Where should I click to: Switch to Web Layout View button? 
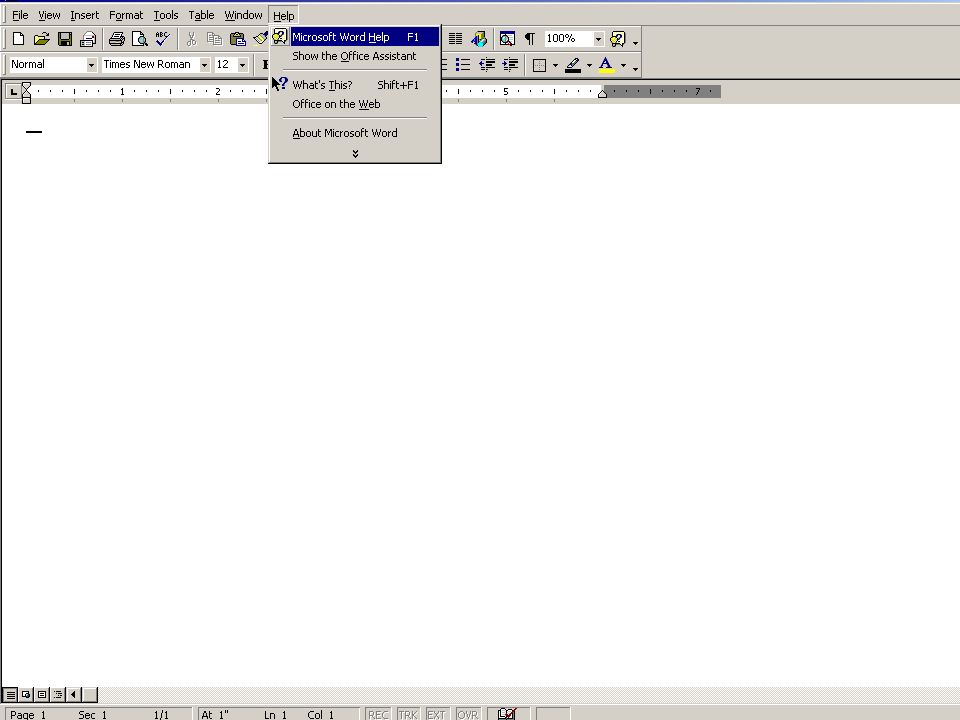[26, 694]
